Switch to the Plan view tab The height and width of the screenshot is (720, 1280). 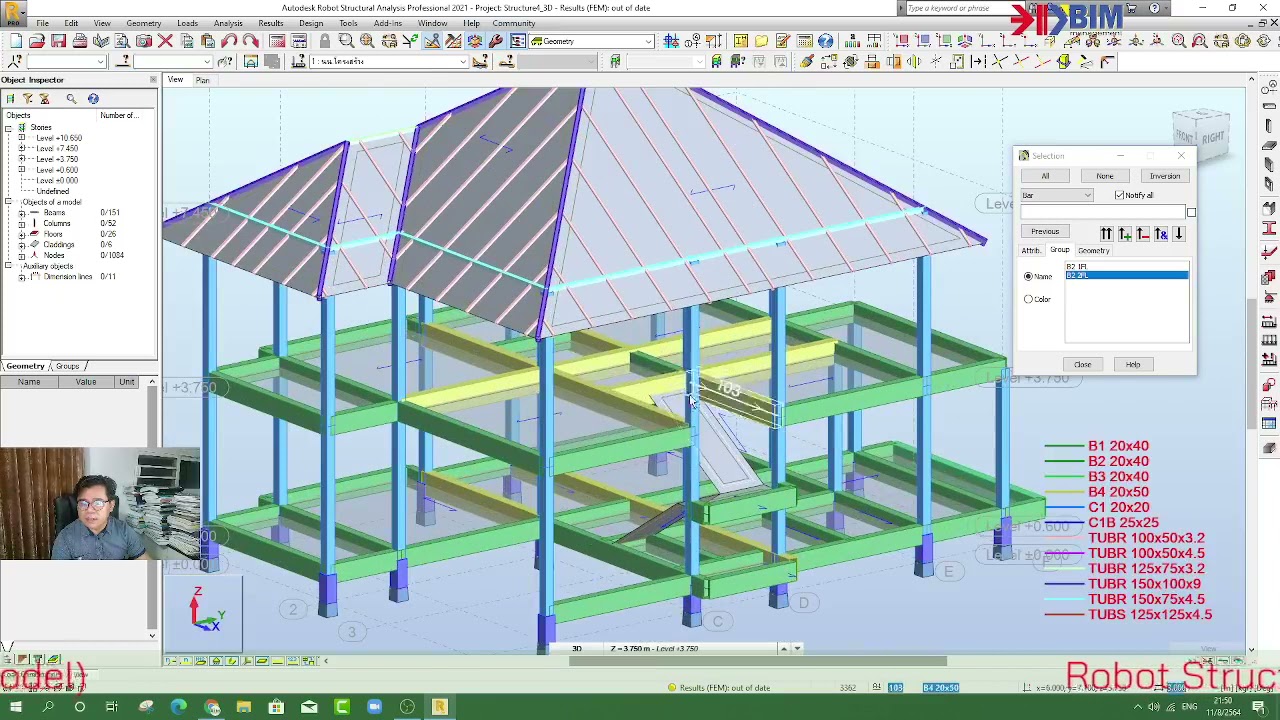point(203,80)
